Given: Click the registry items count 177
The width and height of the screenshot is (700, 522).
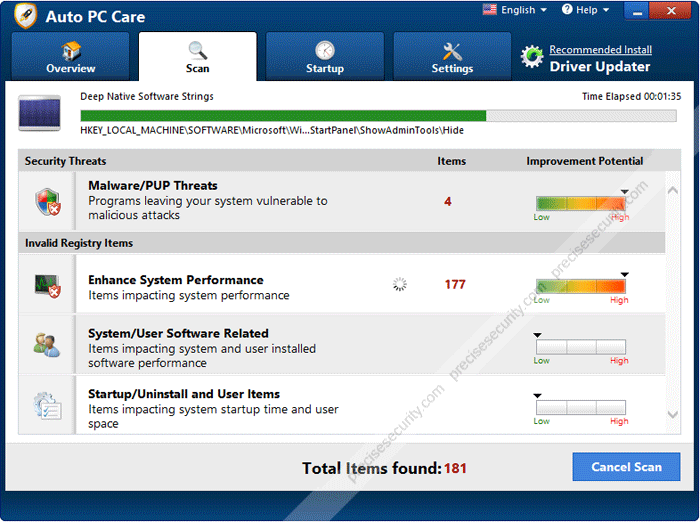Looking at the screenshot, I should [x=455, y=284].
